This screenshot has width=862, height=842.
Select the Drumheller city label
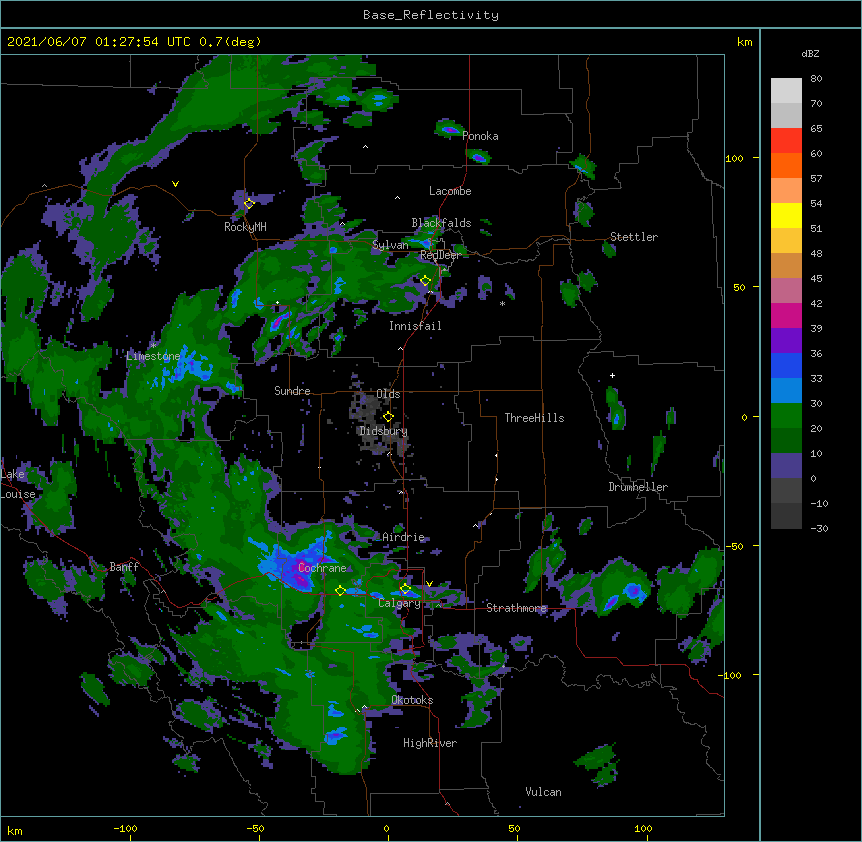pos(638,487)
